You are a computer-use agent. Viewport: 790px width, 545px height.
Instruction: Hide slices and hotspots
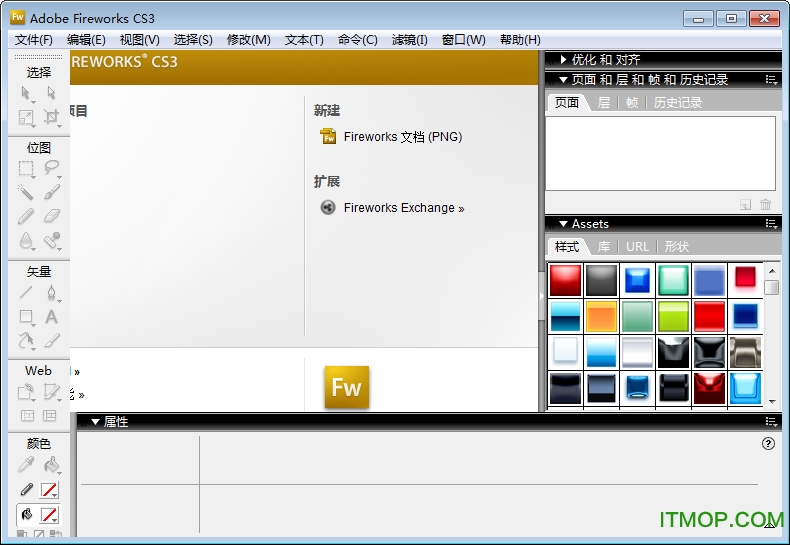[27, 416]
